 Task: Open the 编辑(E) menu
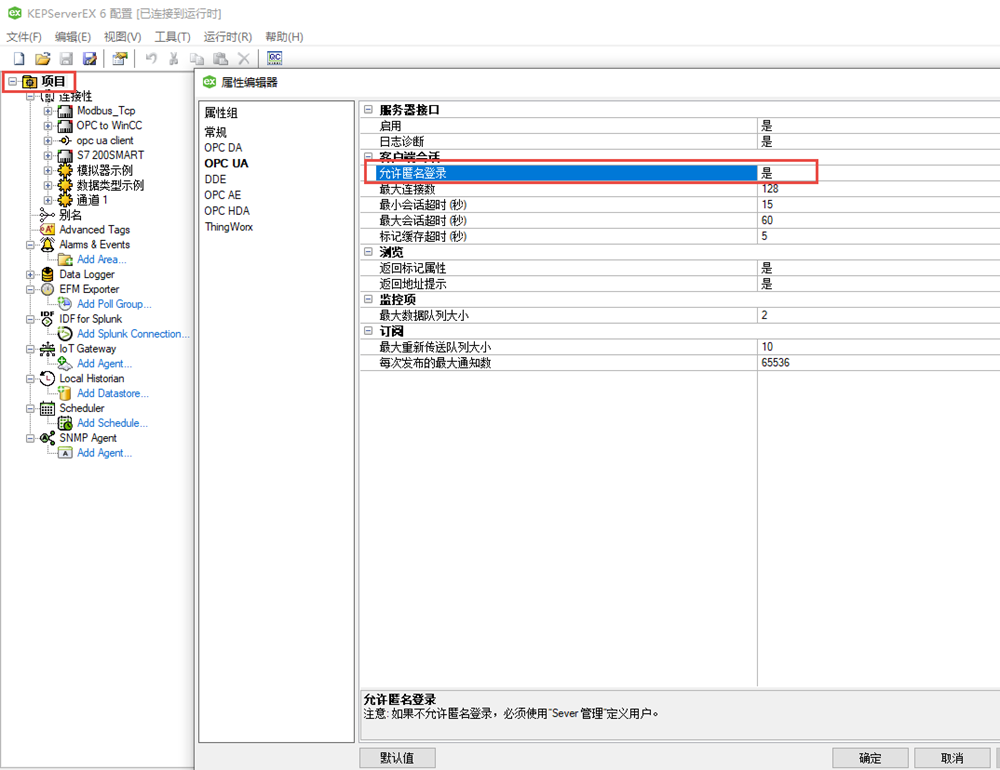(73, 37)
